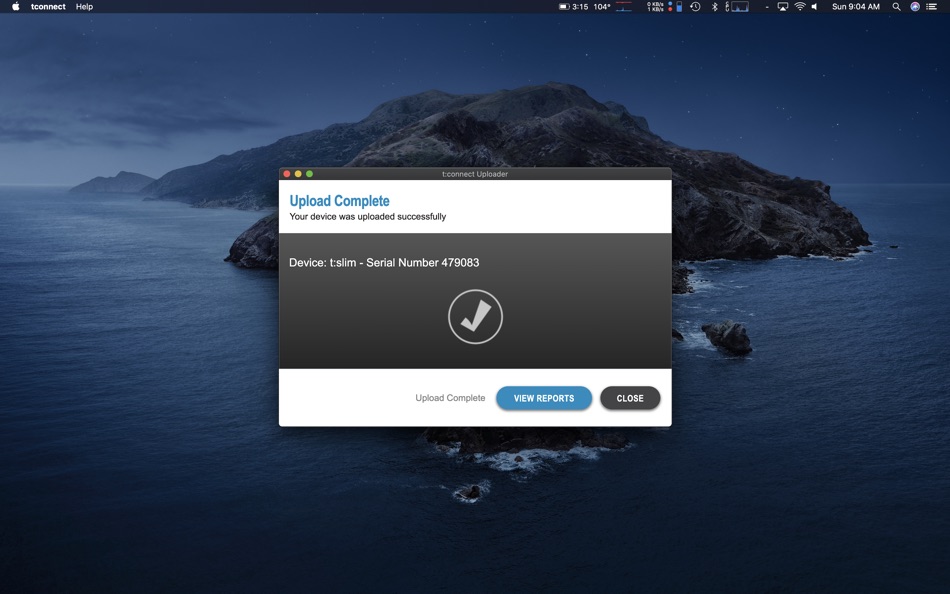Click "Your device was uploaded successfully" text
This screenshot has height=594, width=950.
click(368, 216)
